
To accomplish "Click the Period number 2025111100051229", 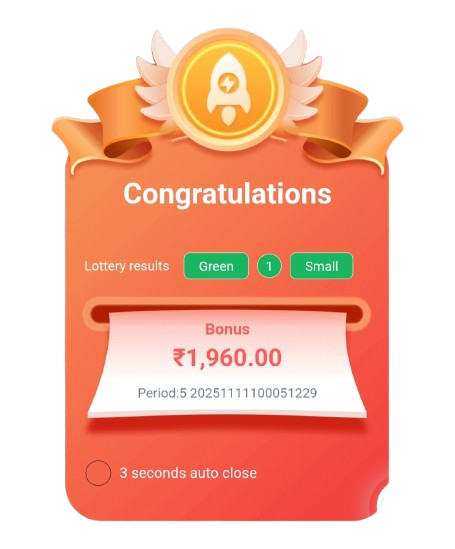I will click(x=254, y=393).
